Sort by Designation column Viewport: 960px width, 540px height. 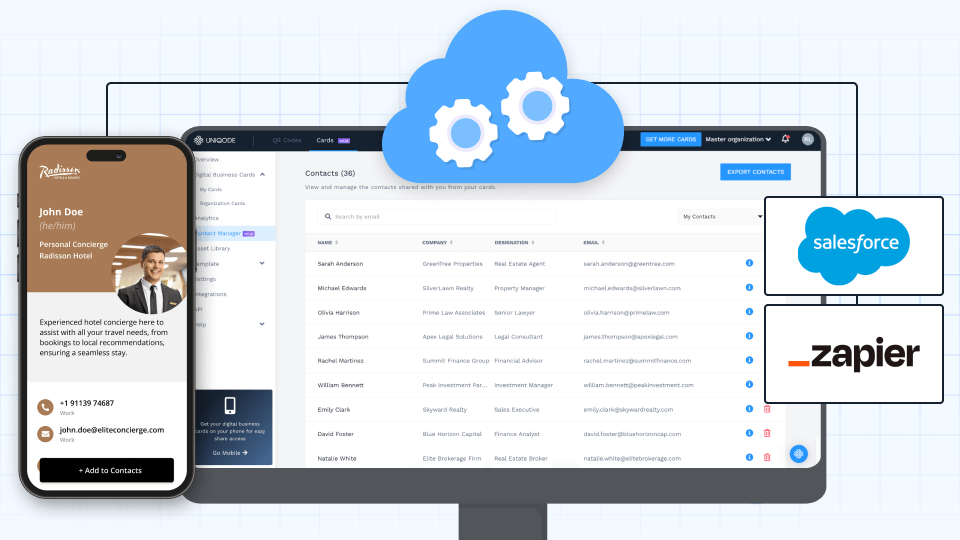tap(514, 242)
